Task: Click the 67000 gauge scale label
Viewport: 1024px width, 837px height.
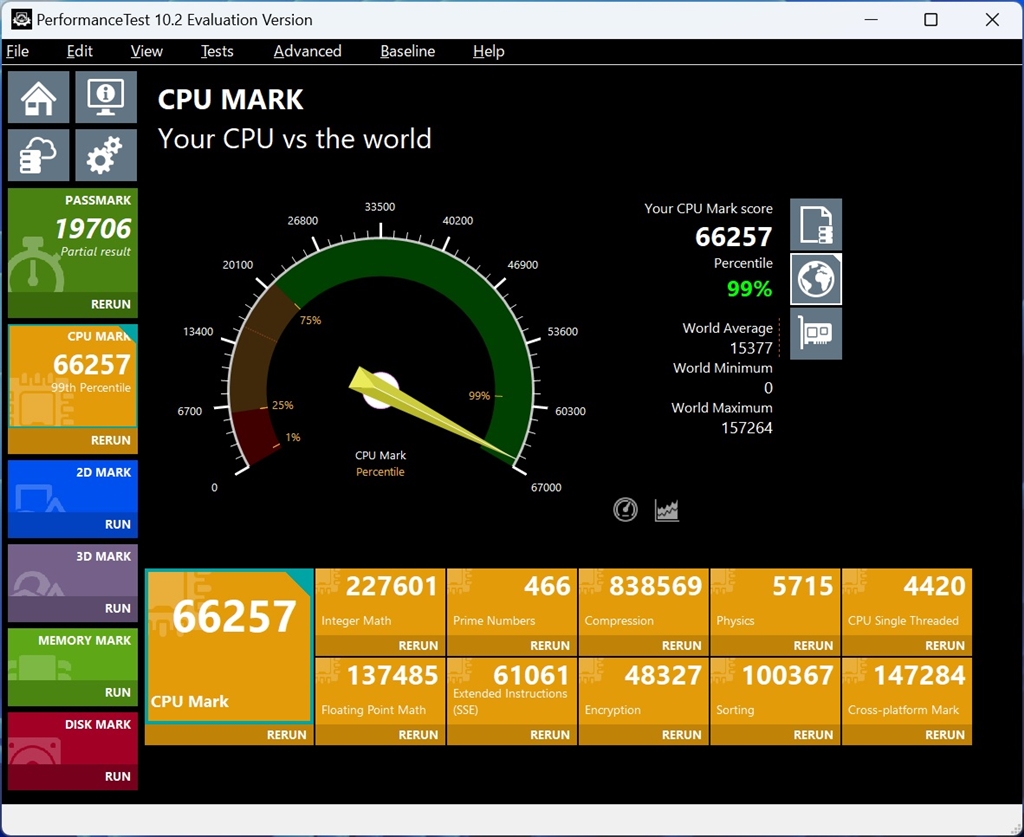Action: [546, 487]
